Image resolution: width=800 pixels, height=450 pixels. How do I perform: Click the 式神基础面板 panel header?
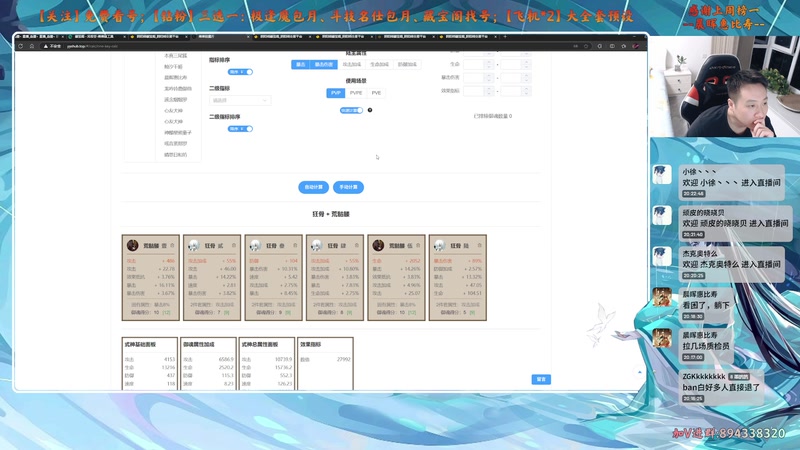140,345
